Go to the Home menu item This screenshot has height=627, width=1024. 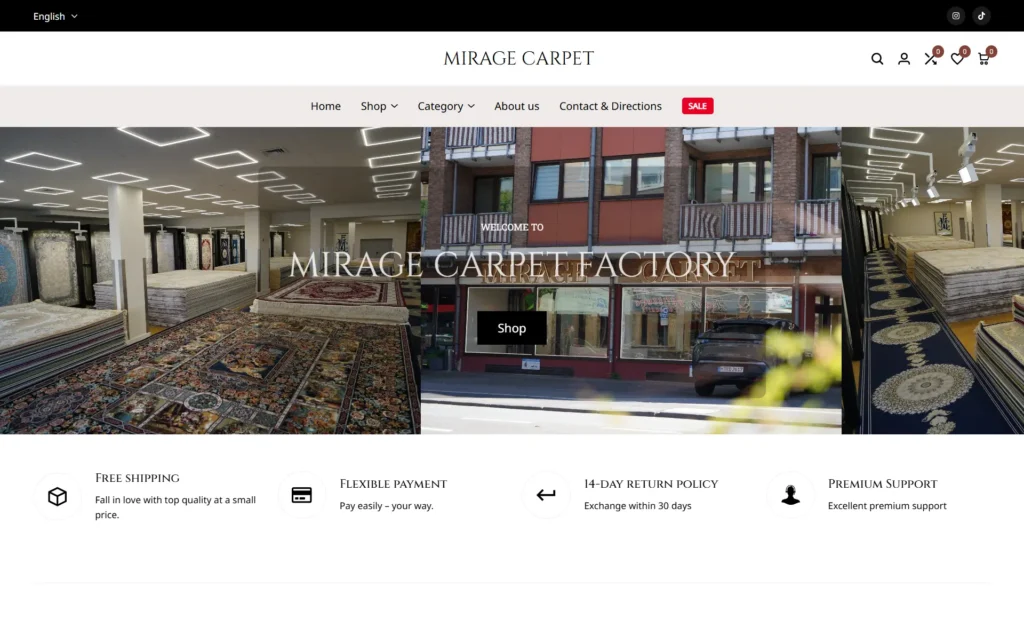[325, 106]
